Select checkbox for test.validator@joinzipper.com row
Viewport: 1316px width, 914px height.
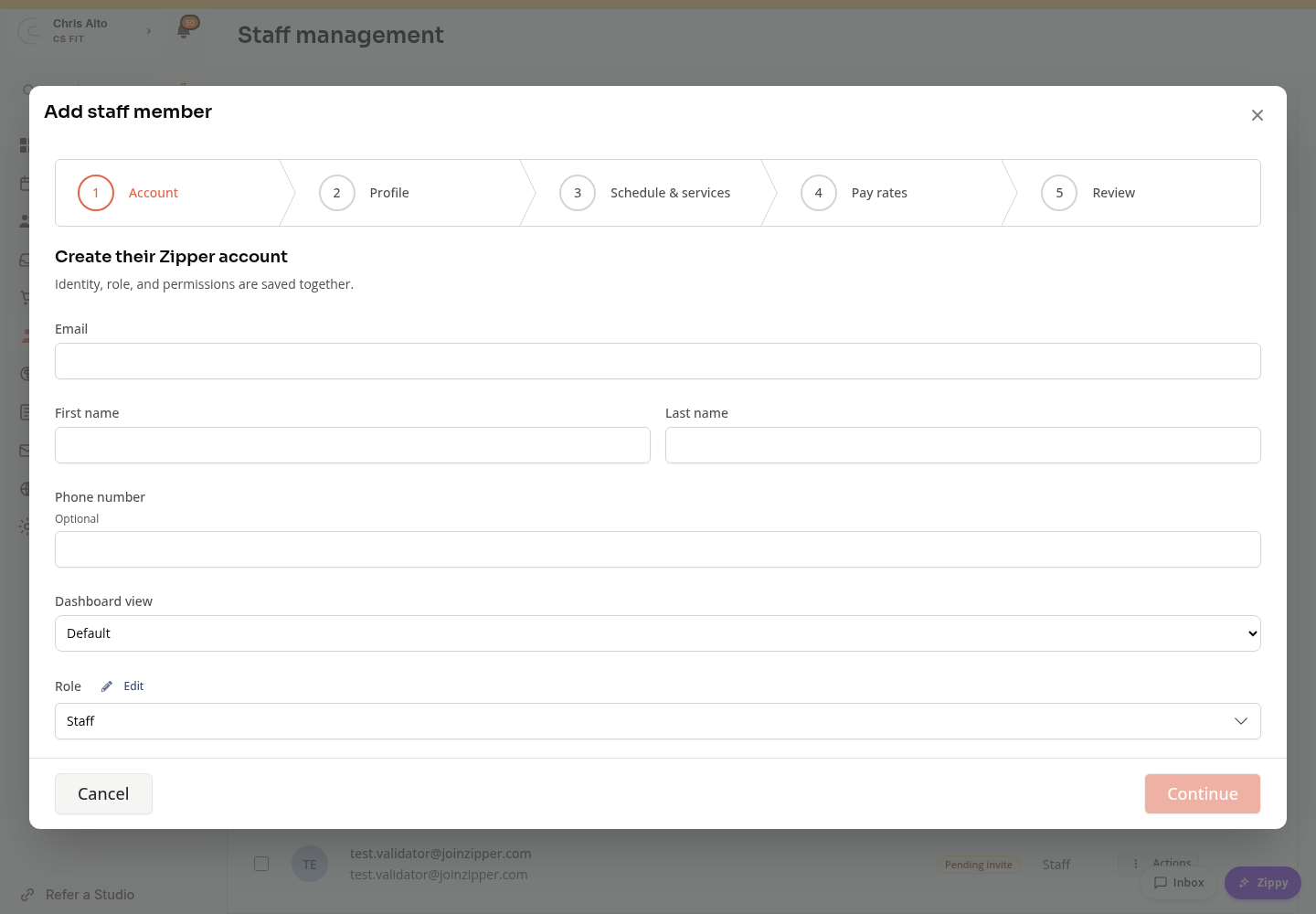261,864
